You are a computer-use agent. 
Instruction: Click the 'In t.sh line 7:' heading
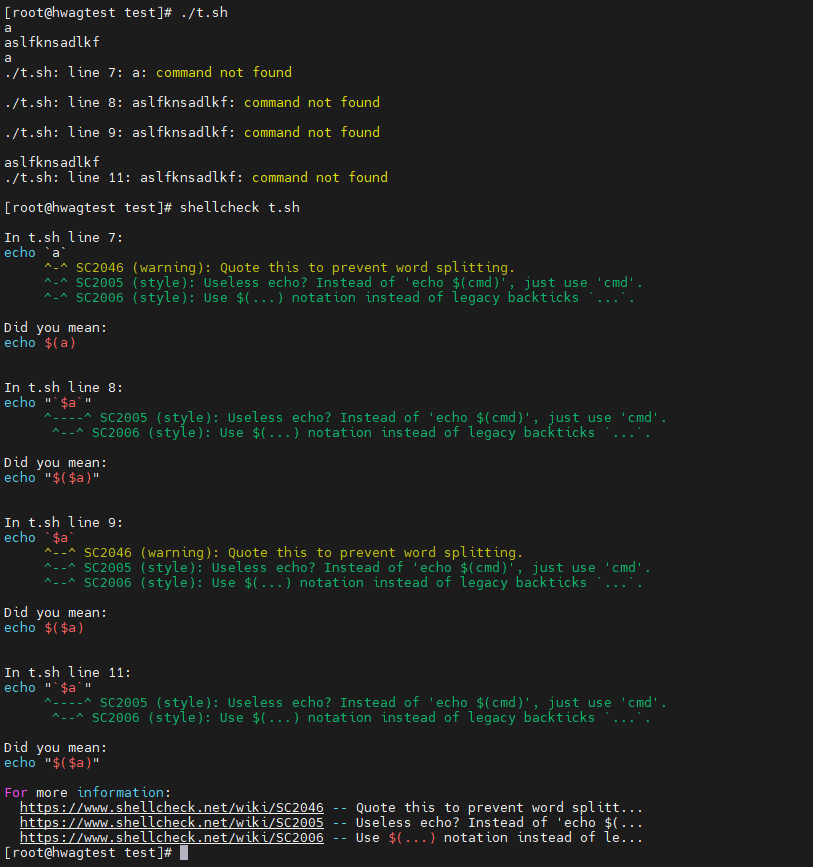(x=64, y=237)
